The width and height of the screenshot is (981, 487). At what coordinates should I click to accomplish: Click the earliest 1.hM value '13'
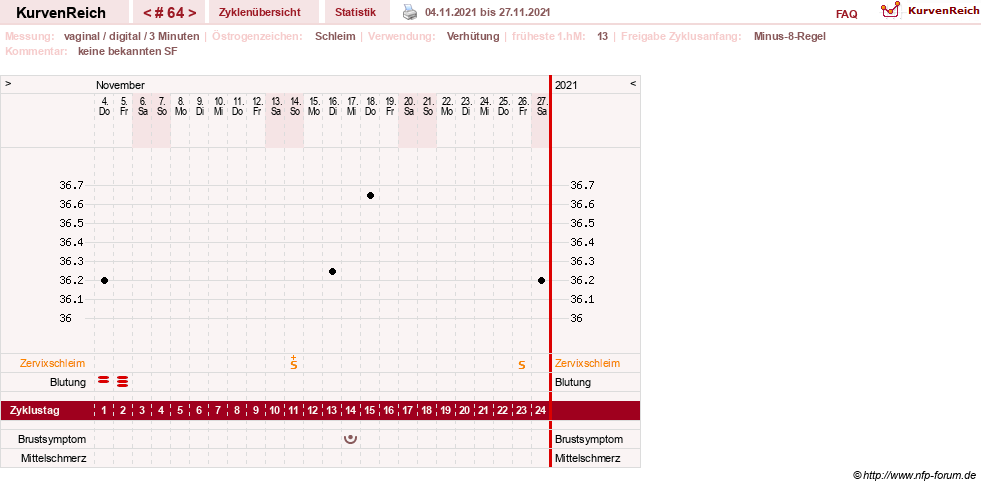[602, 36]
